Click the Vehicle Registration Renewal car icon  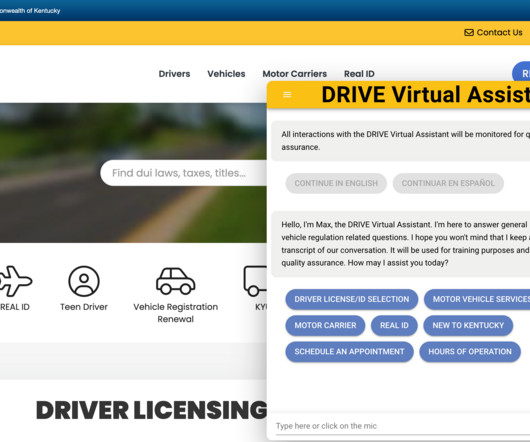pos(175,281)
